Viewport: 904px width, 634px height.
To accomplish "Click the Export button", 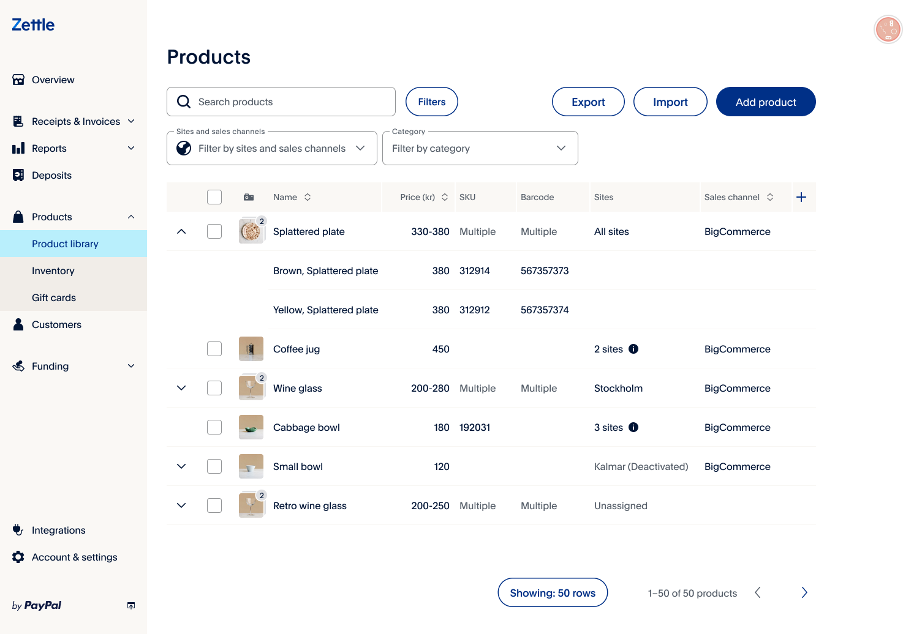I will 588,101.
